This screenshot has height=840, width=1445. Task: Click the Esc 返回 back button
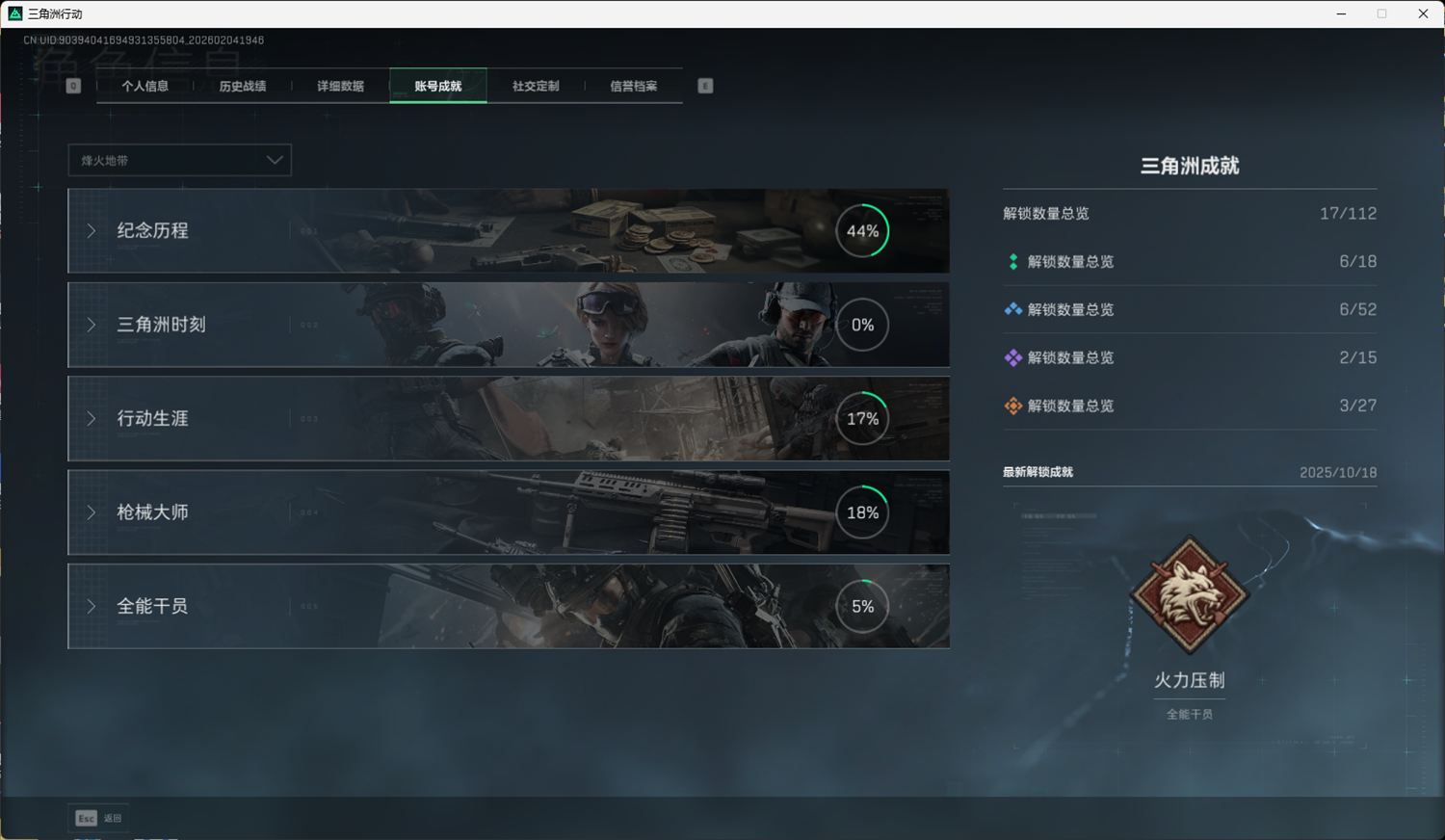point(98,818)
